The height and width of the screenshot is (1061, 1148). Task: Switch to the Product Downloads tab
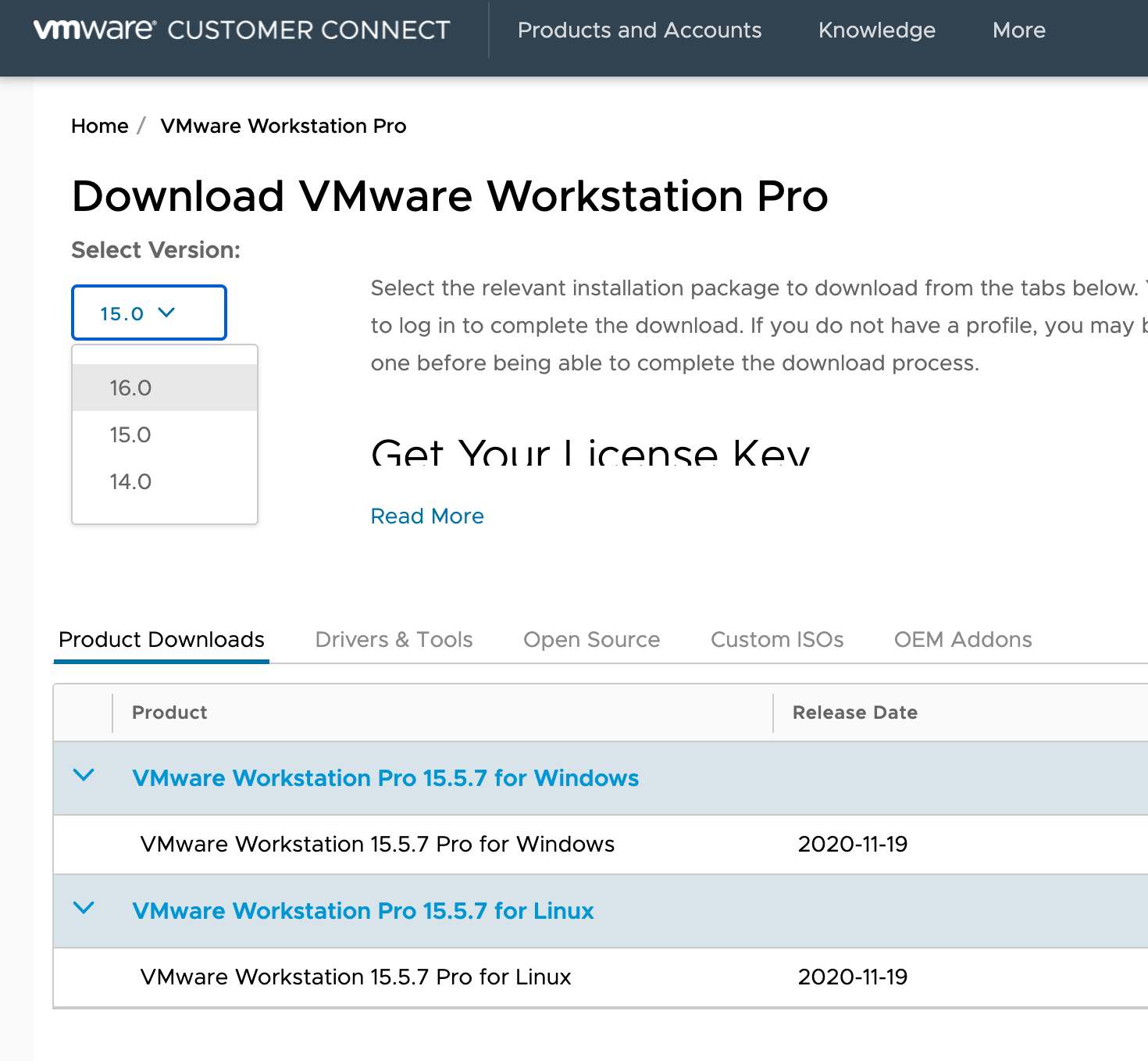[x=162, y=639]
